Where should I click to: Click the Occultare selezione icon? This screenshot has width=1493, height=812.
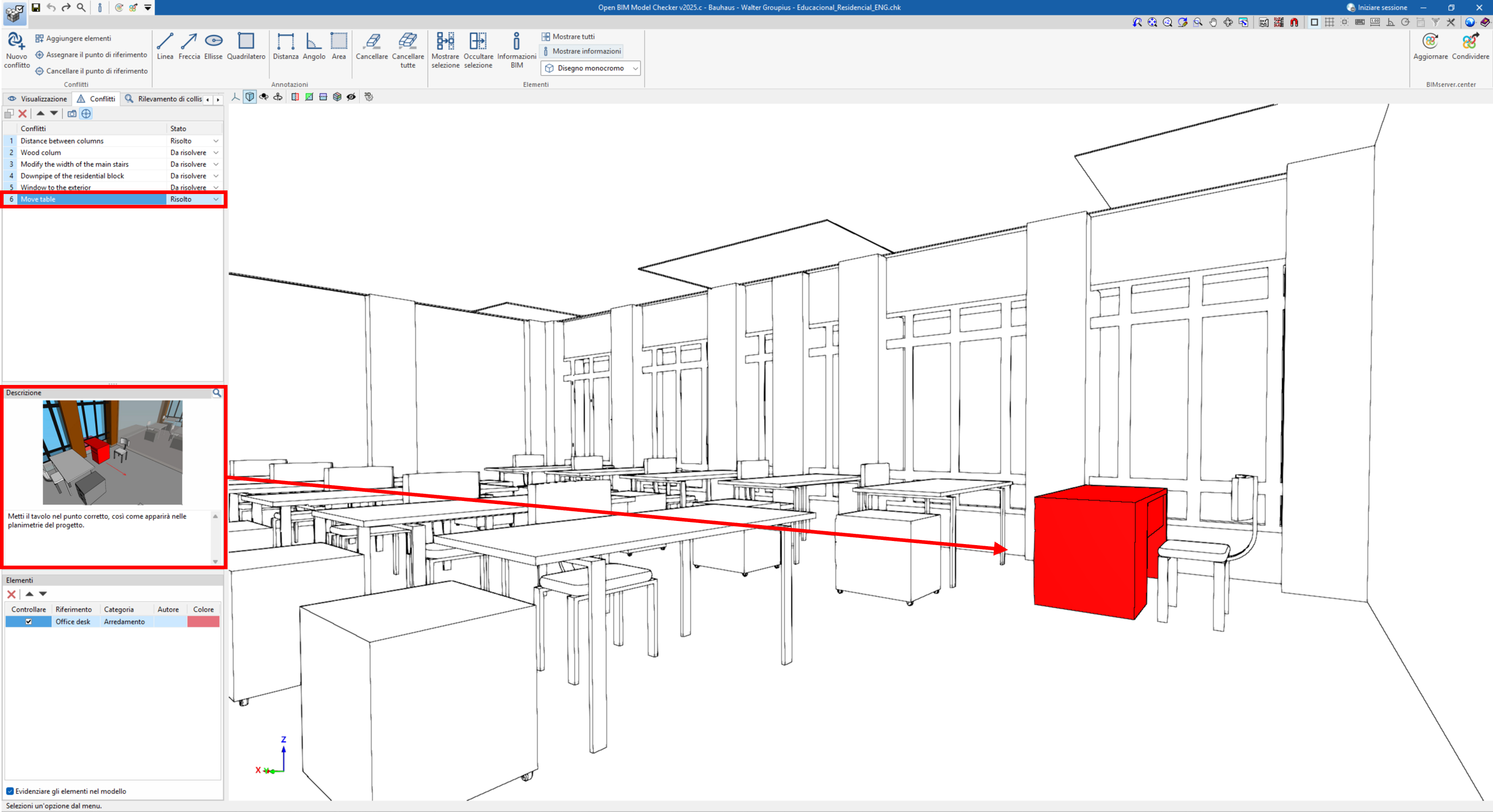pos(478,42)
